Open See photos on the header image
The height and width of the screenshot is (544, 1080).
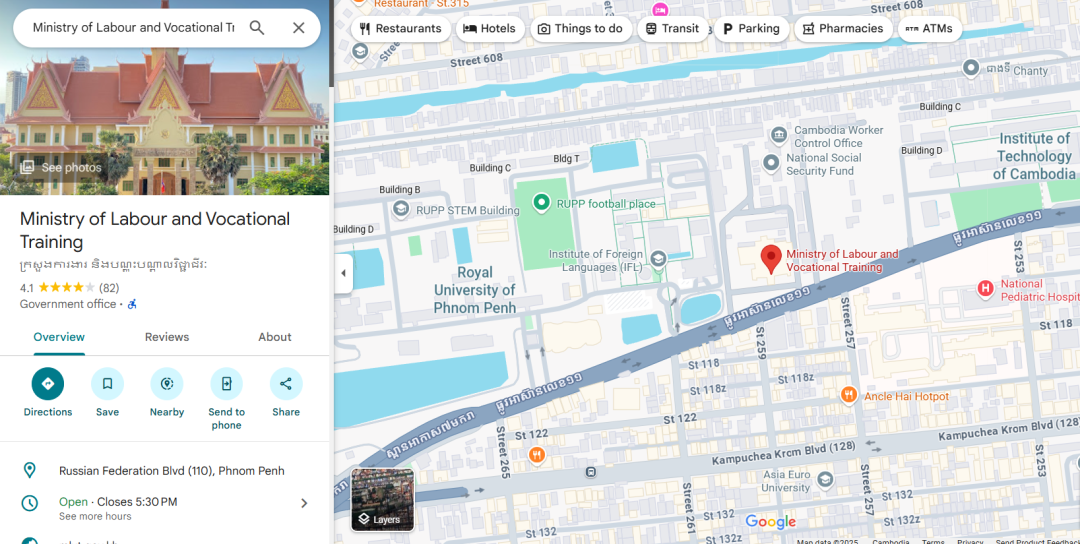tap(61, 167)
